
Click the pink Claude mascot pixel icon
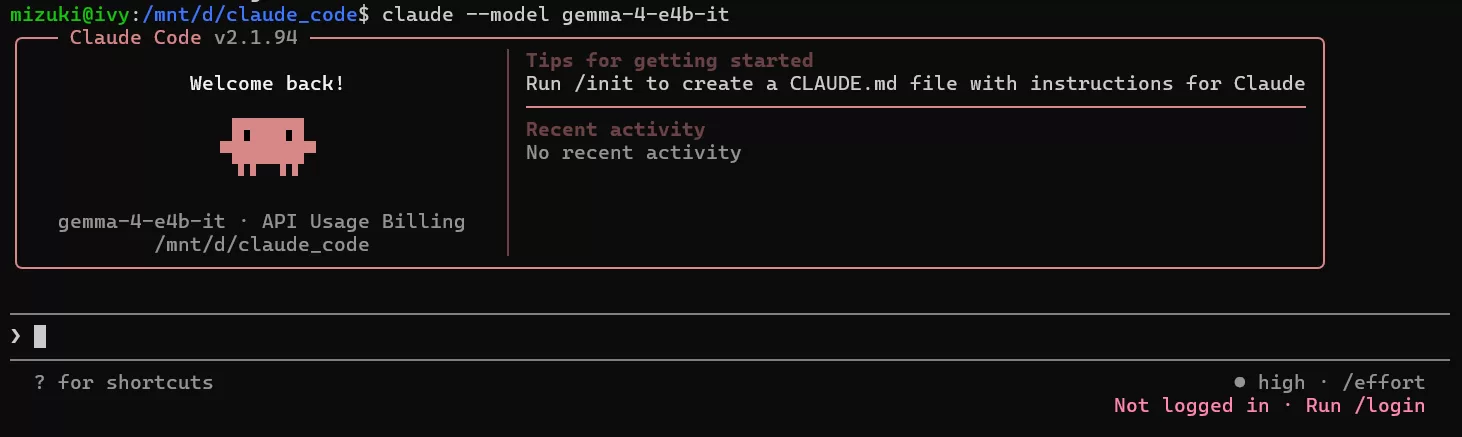coord(267,146)
